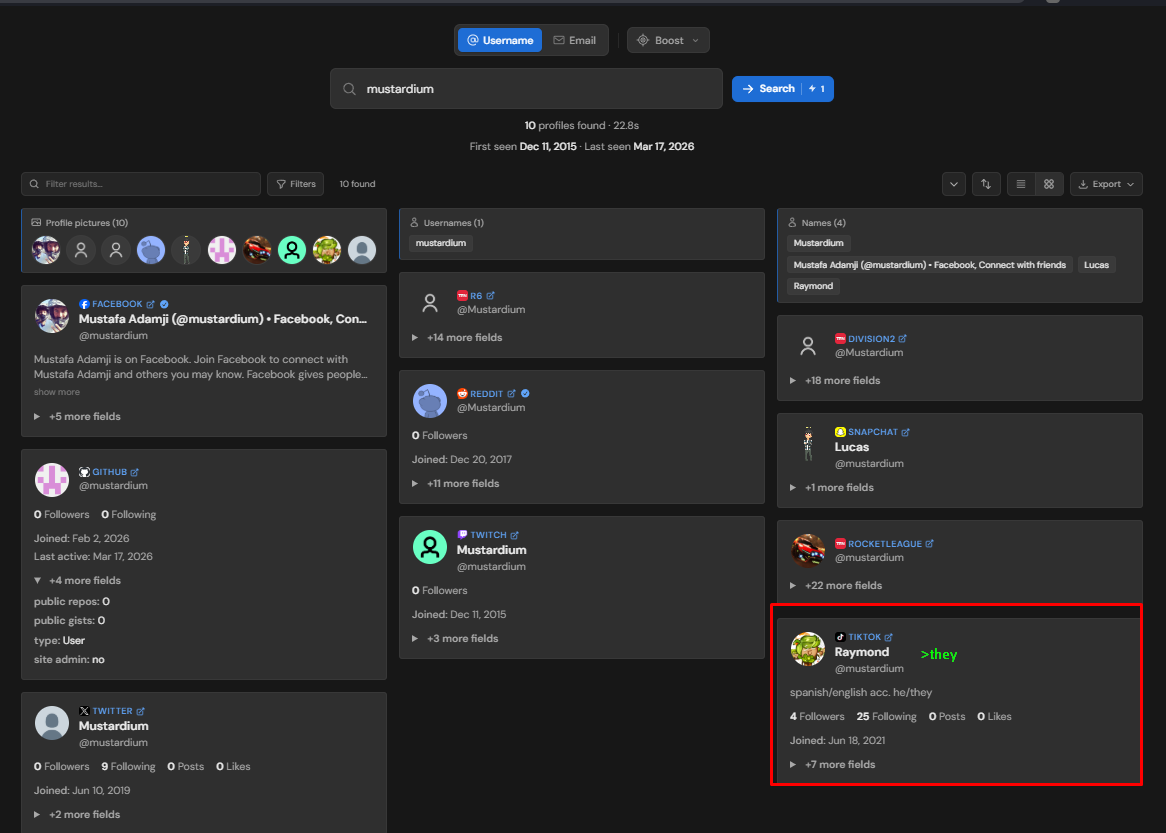The image size is (1166, 833).
Task: Select the Username search mode tab
Action: click(x=500, y=40)
